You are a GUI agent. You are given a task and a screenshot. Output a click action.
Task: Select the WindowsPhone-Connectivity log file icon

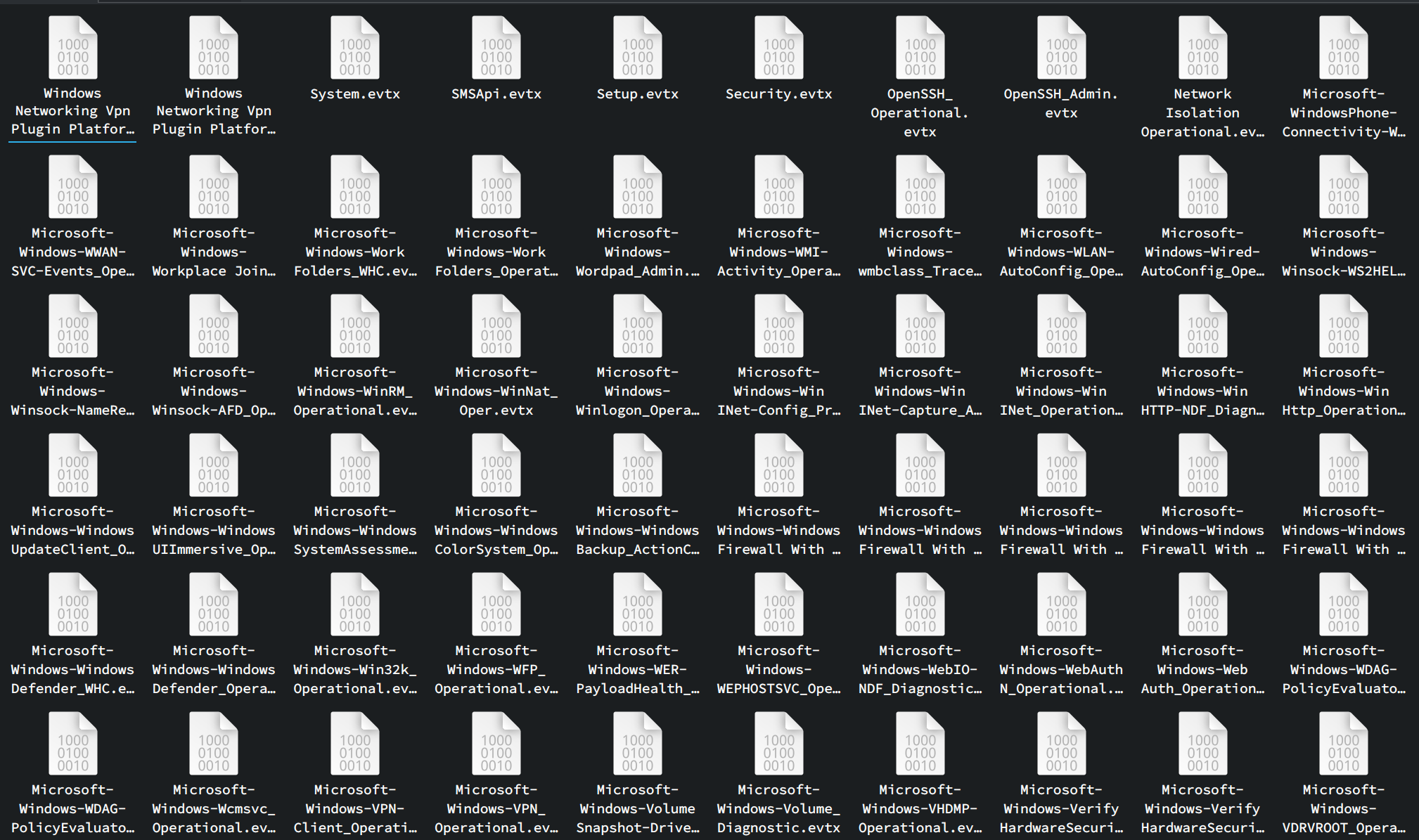(1344, 48)
